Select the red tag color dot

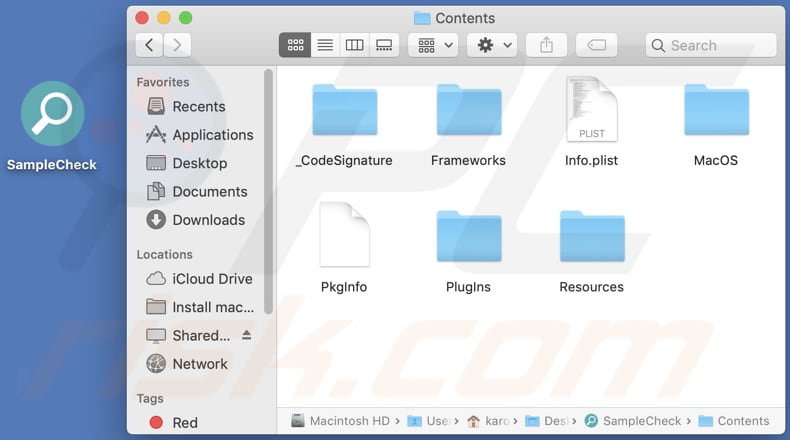coord(155,423)
